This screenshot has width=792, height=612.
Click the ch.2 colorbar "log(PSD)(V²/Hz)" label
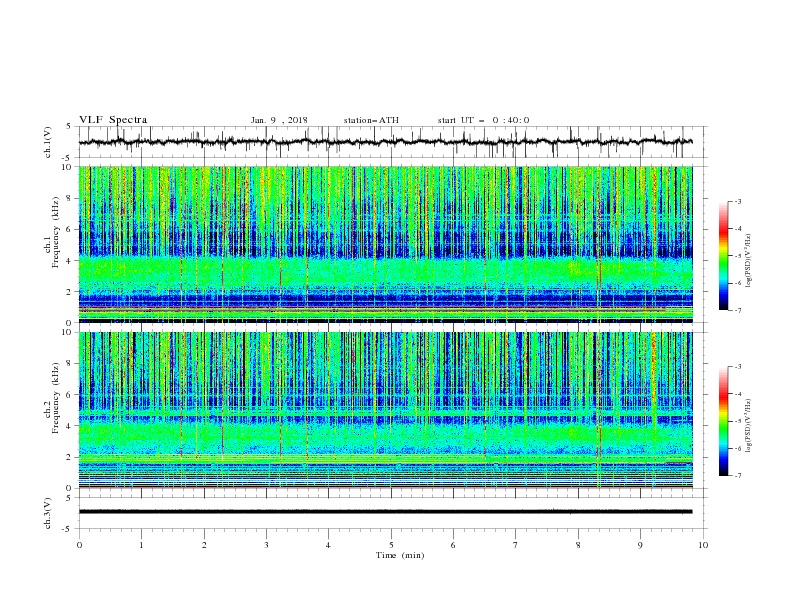click(749, 425)
